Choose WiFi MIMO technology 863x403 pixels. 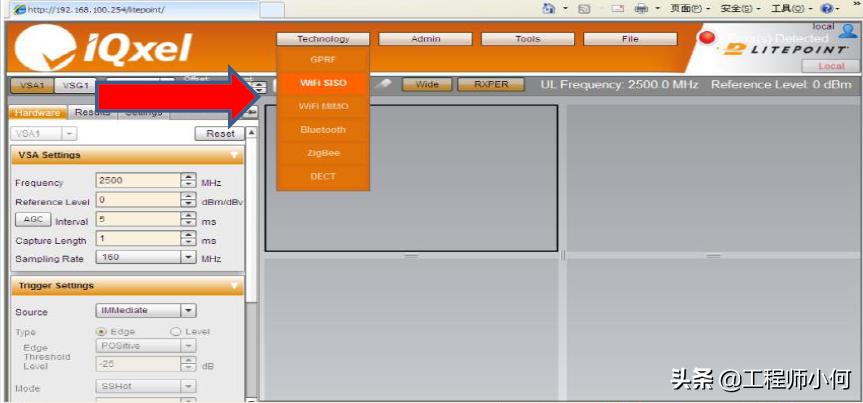click(x=323, y=106)
